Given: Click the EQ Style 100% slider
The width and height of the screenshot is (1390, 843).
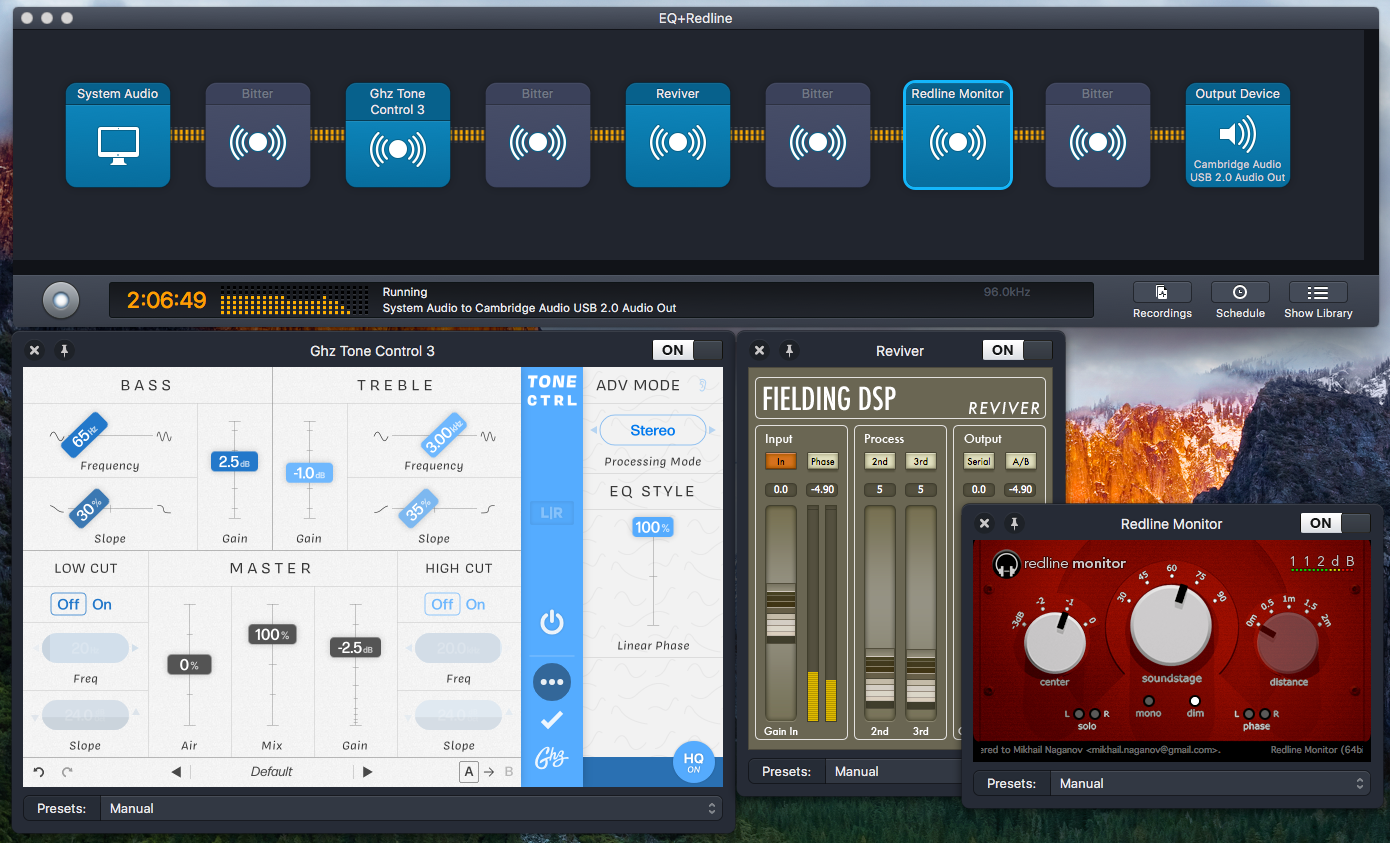Looking at the screenshot, I should coord(653,527).
